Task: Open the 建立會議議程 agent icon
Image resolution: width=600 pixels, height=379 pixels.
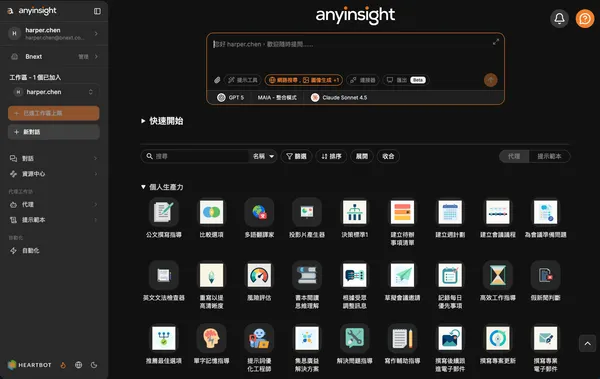Action: [x=498, y=212]
